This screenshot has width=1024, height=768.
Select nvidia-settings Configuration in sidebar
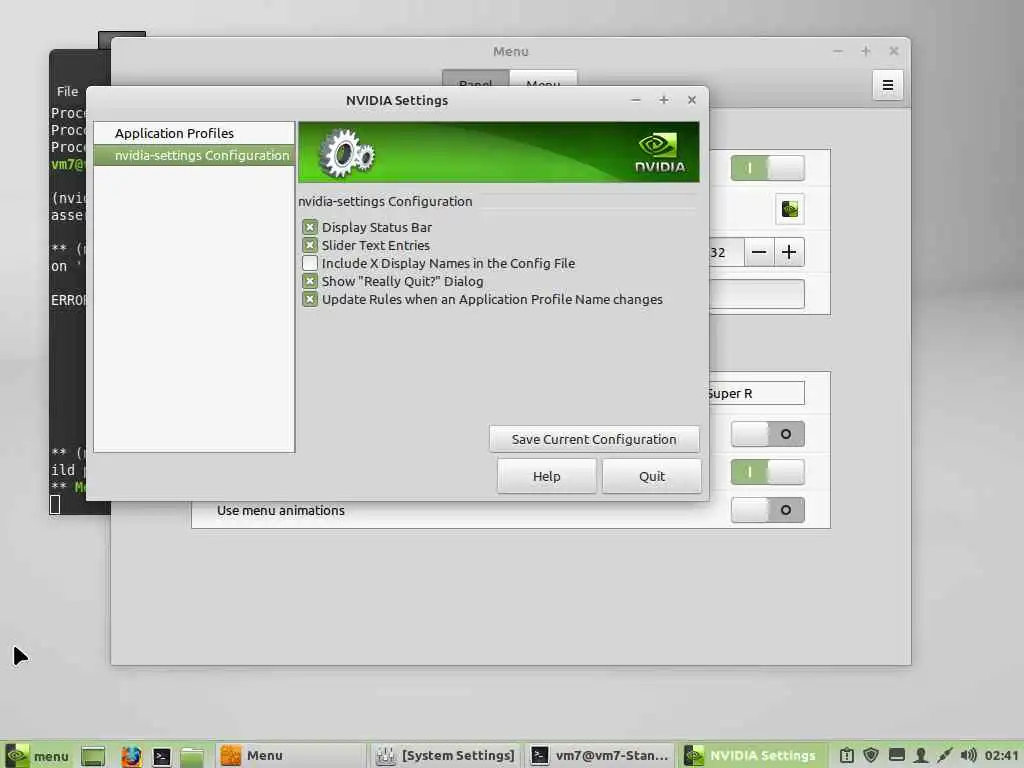(194, 155)
